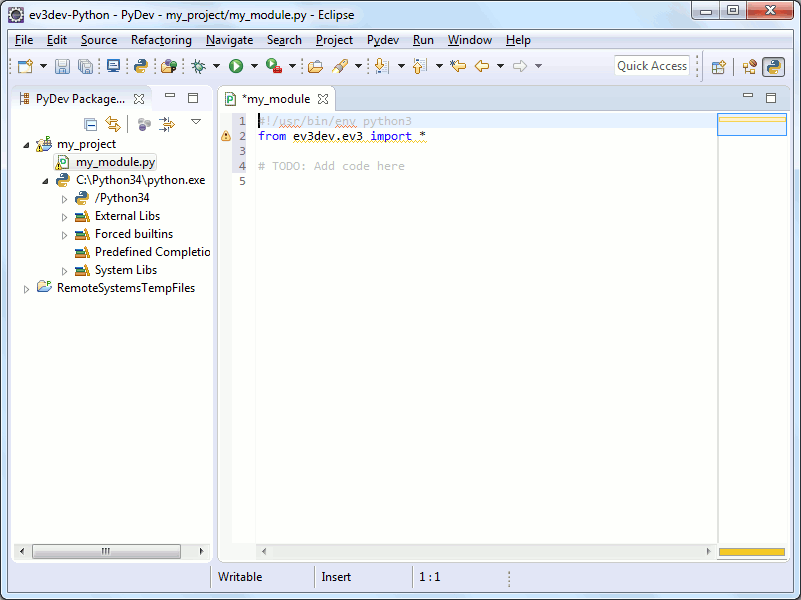Open the Source menu
Viewport: 801px width, 600px height.
click(99, 40)
